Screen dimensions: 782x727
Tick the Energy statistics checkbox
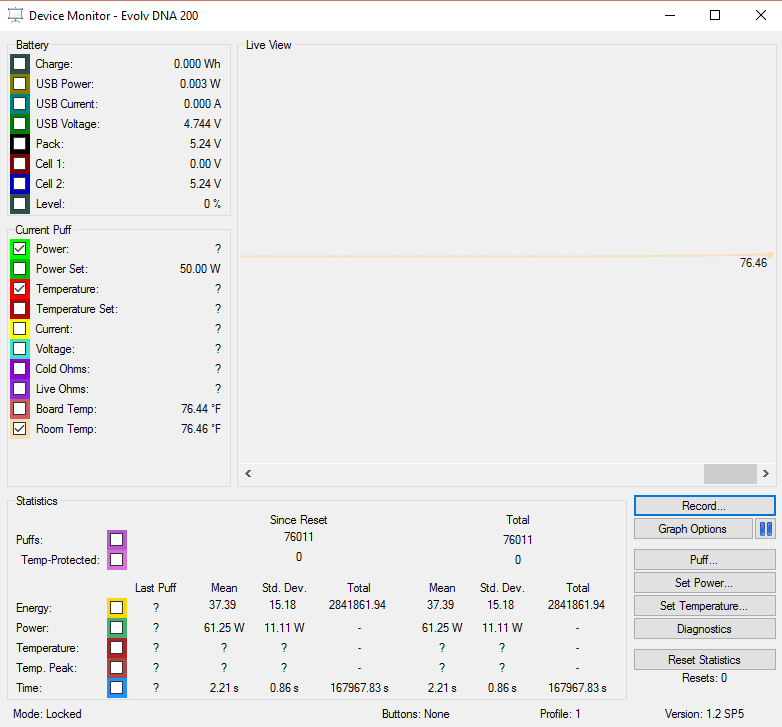(x=117, y=607)
